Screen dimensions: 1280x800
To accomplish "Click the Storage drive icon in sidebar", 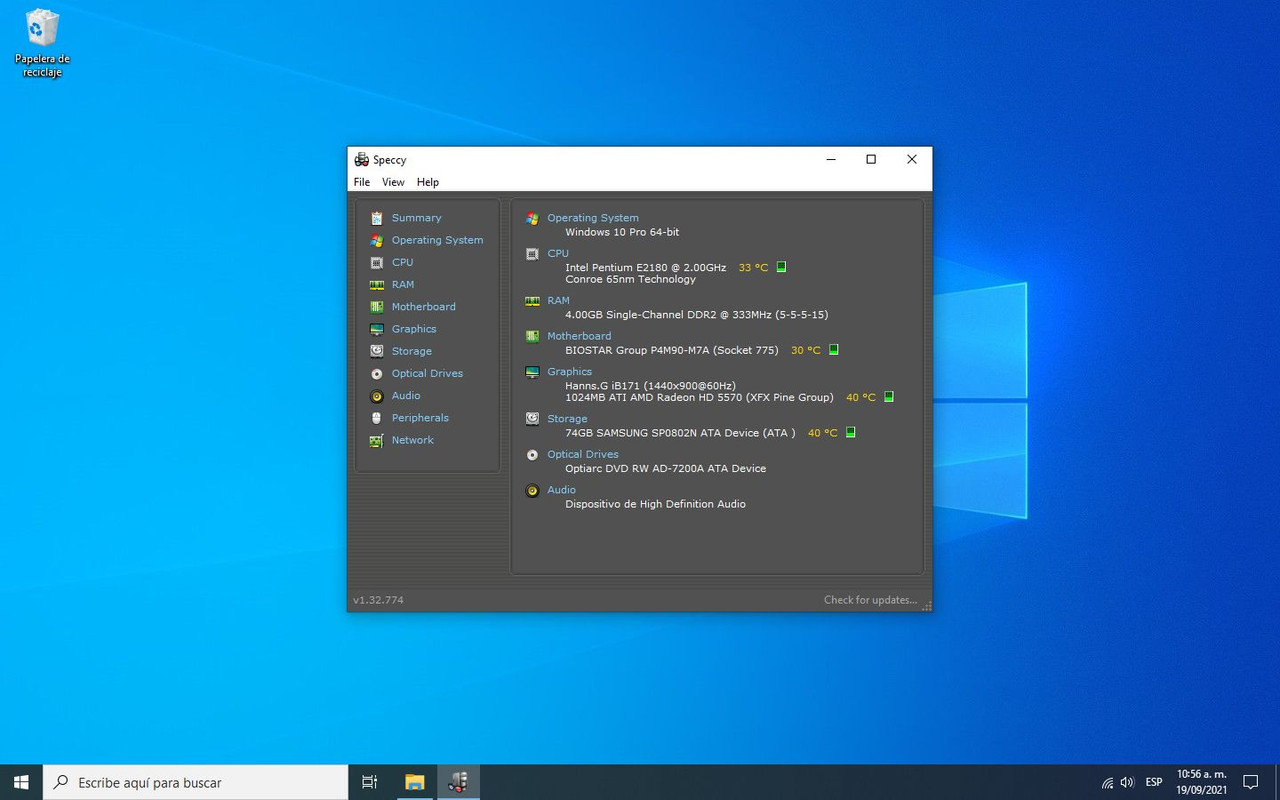I will pyautogui.click(x=376, y=351).
